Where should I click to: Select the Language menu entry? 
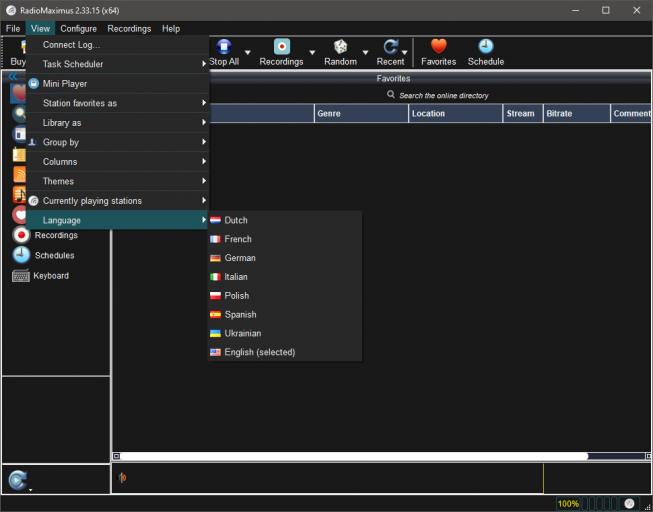[x=117, y=220]
